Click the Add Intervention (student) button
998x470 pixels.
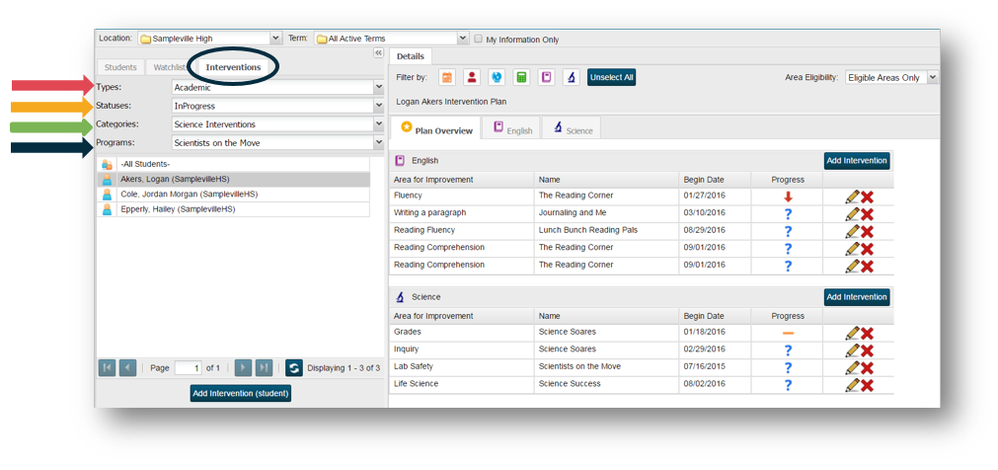point(240,393)
